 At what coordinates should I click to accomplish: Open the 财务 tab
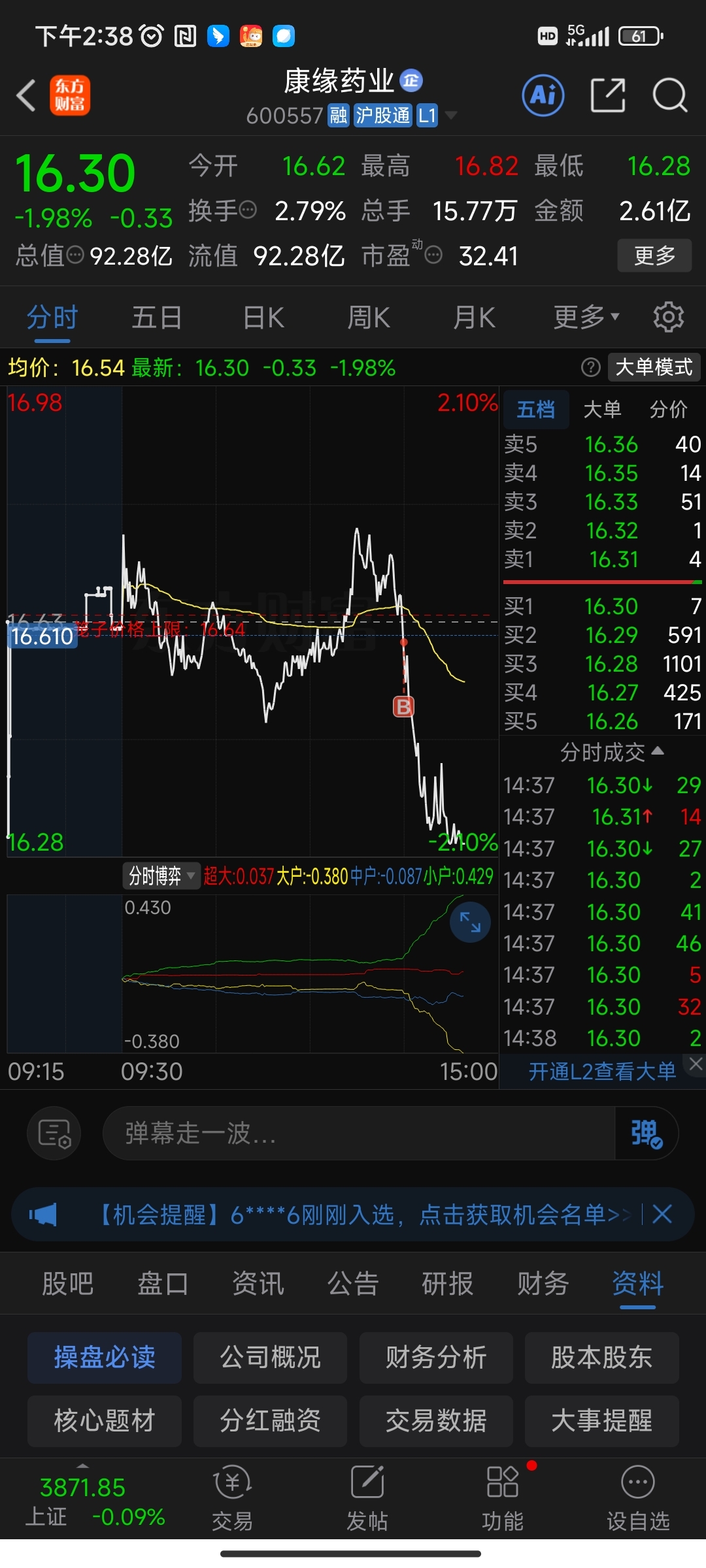pos(543,1284)
